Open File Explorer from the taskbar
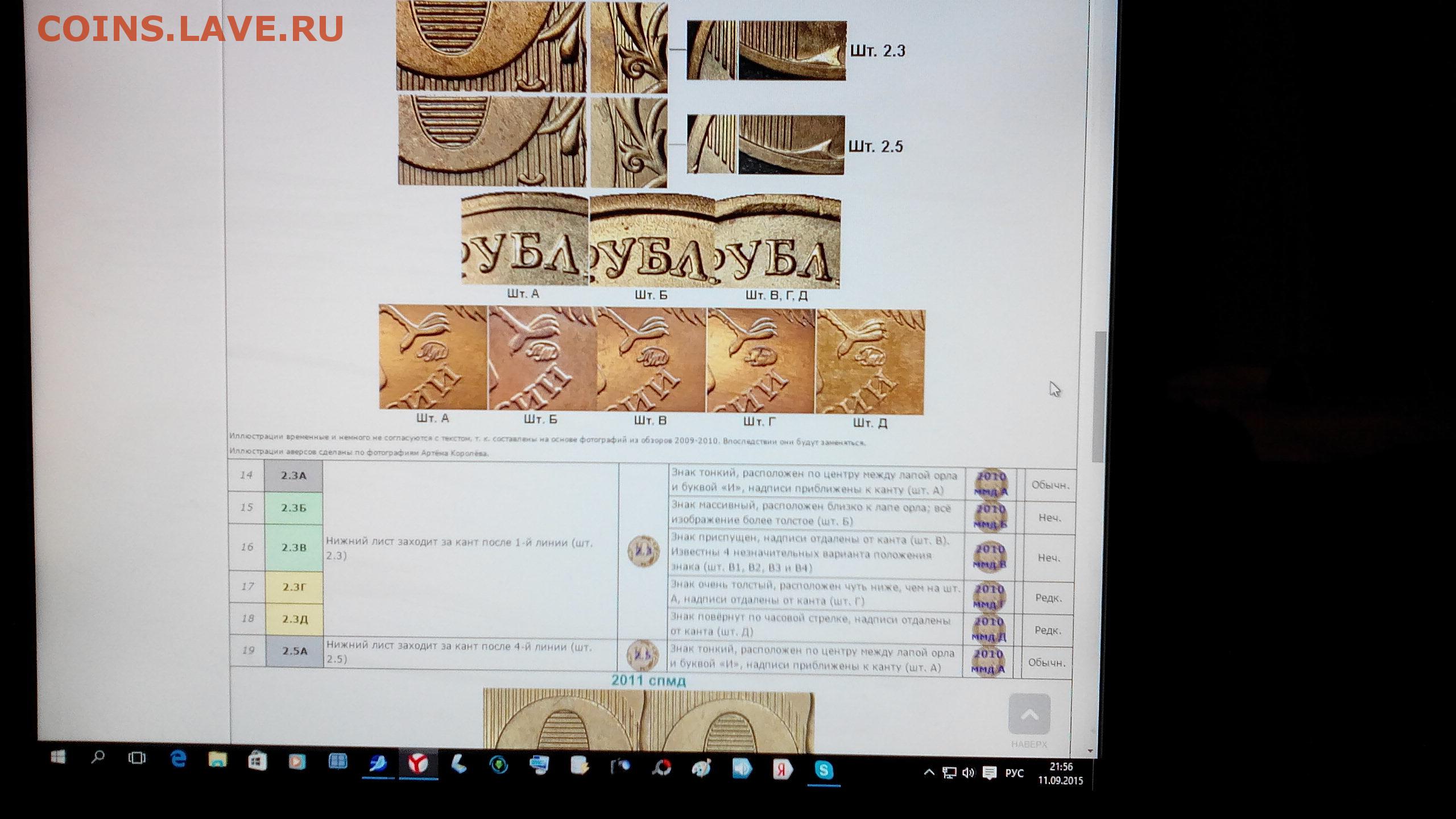 coord(217,760)
